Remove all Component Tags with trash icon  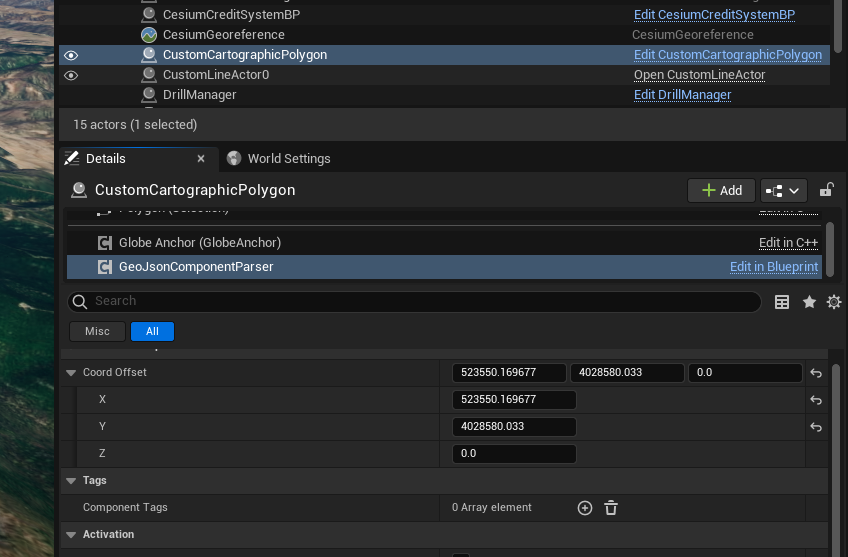[611, 508]
